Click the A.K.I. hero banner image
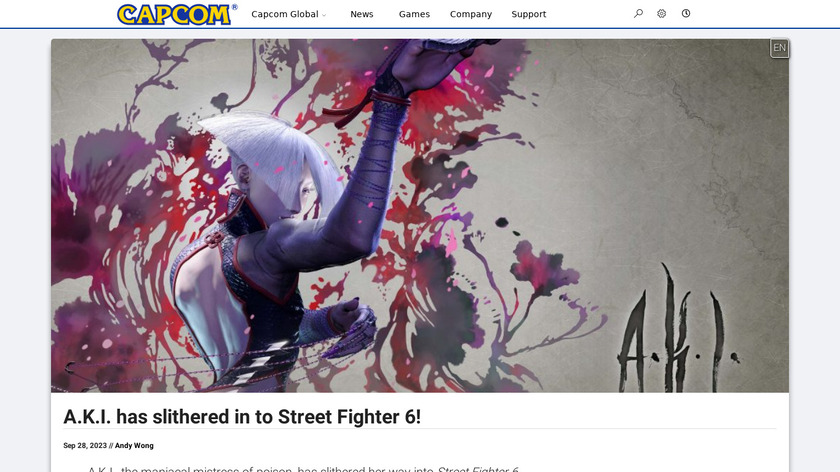 click(x=420, y=215)
